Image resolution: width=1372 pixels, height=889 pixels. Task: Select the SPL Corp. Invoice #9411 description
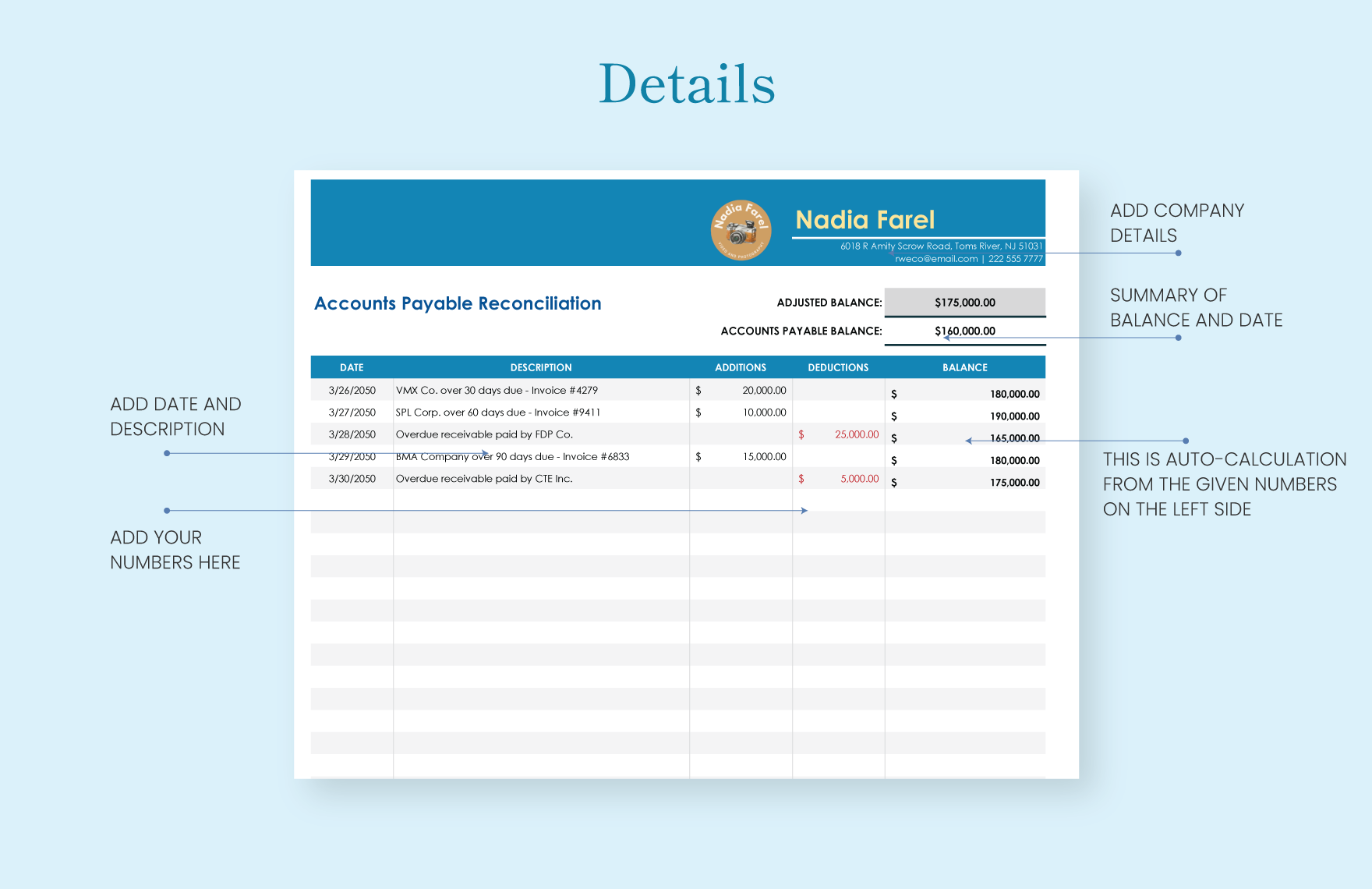point(497,412)
